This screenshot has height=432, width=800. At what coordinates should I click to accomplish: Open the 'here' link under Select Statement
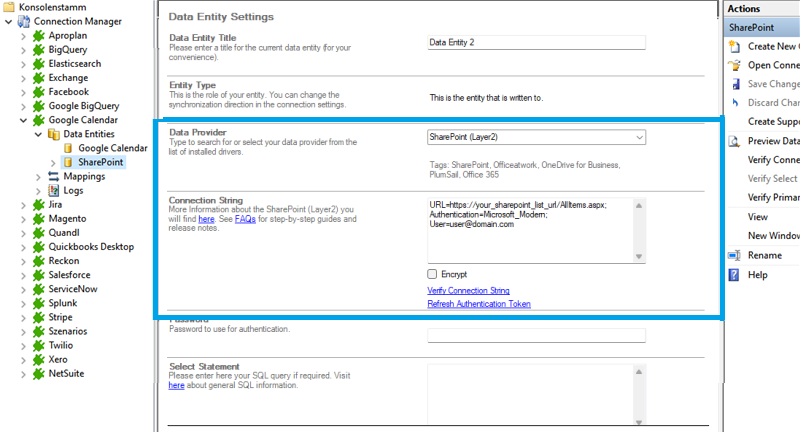[177, 385]
